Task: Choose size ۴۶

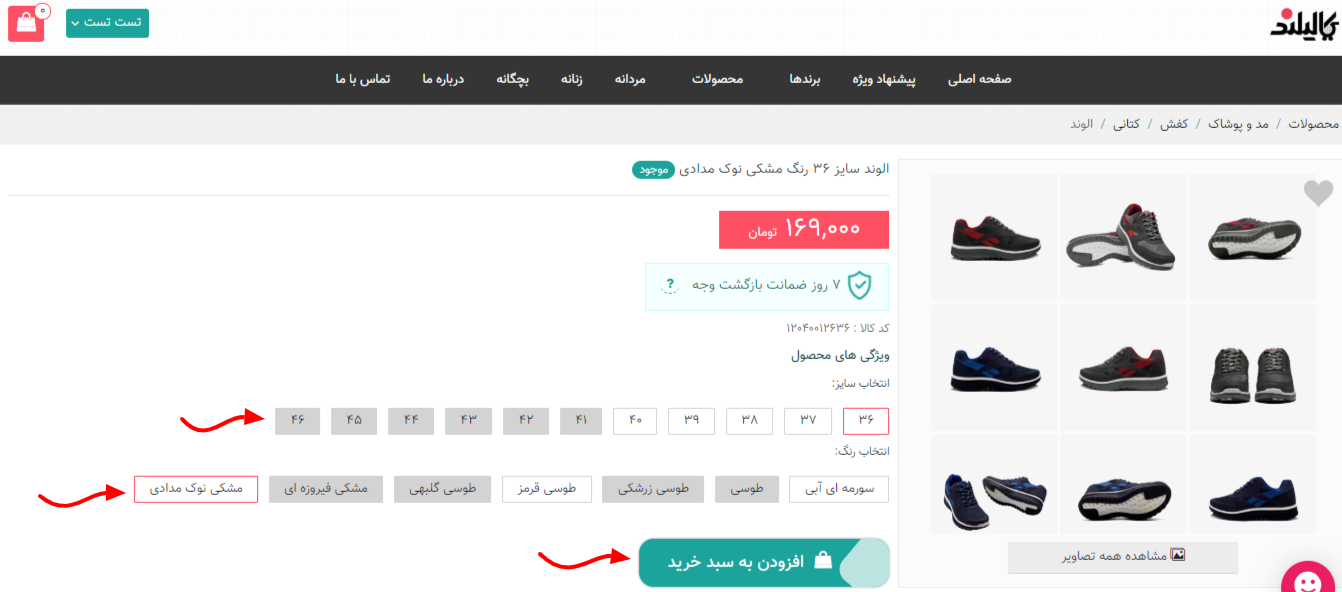Action: pyautogui.click(x=297, y=421)
